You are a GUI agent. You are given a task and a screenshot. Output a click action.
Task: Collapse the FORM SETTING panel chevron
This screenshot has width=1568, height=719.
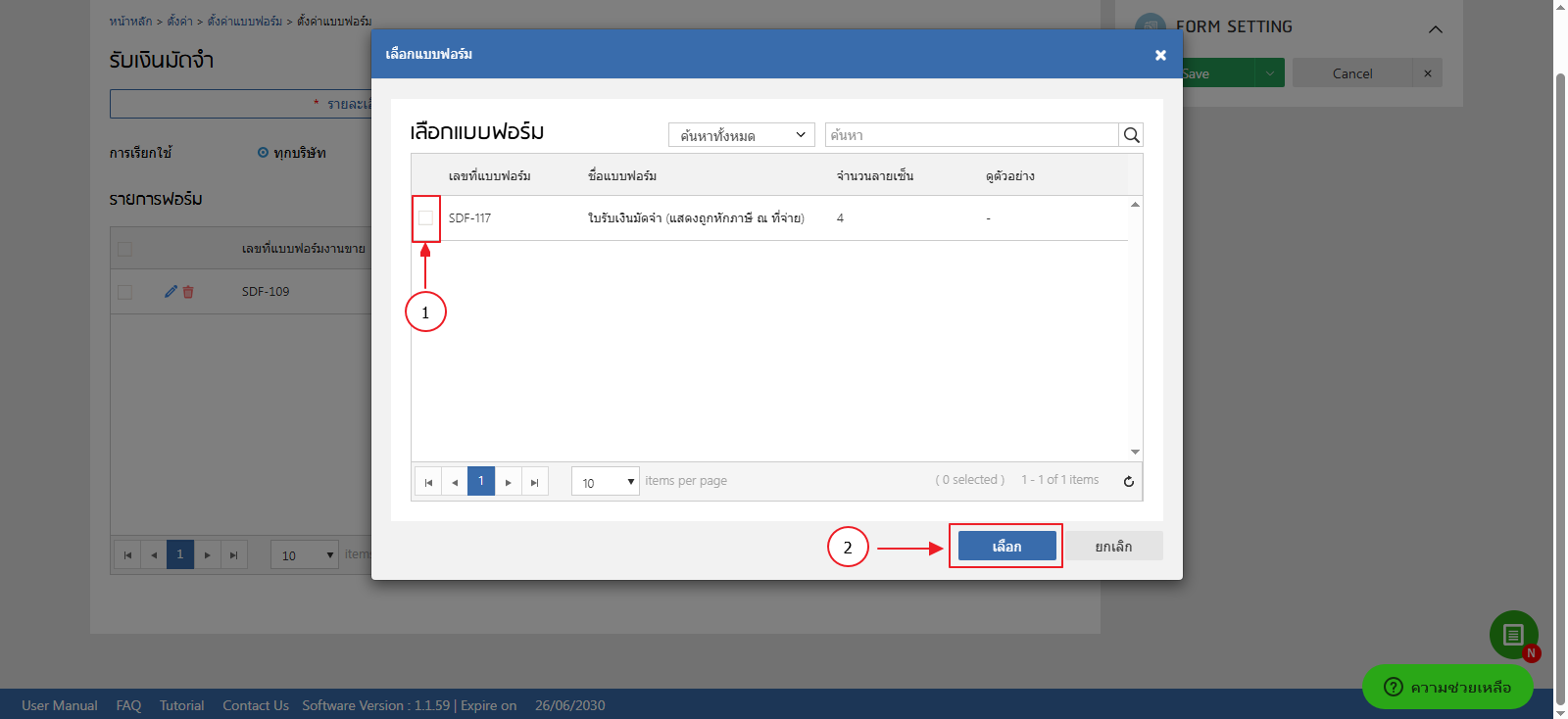pyautogui.click(x=1435, y=28)
